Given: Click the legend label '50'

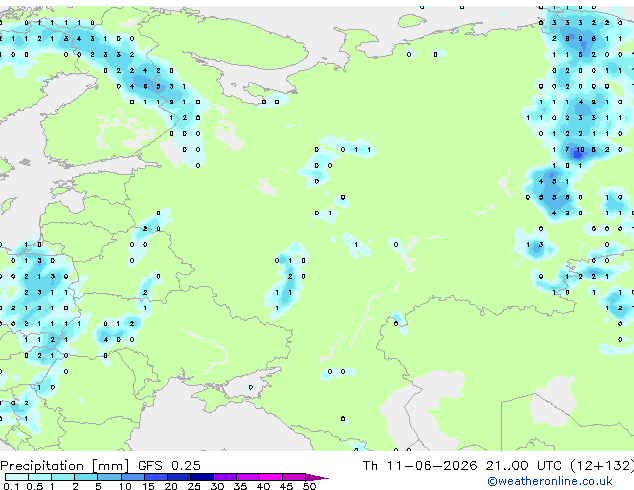Looking at the screenshot, I should pyautogui.click(x=309, y=486).
